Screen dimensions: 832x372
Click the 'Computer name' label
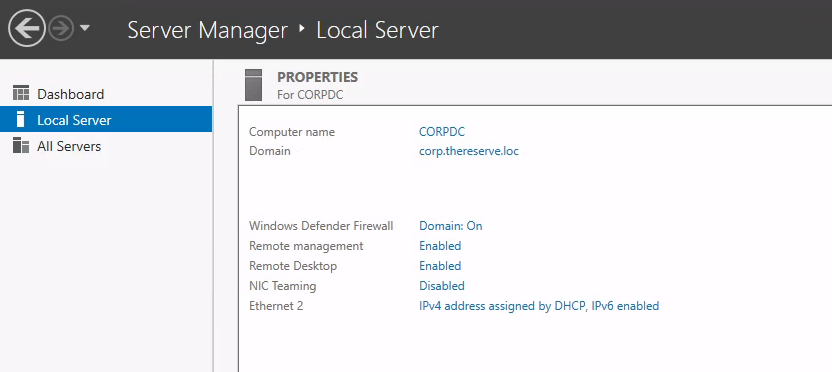[292, 132]
